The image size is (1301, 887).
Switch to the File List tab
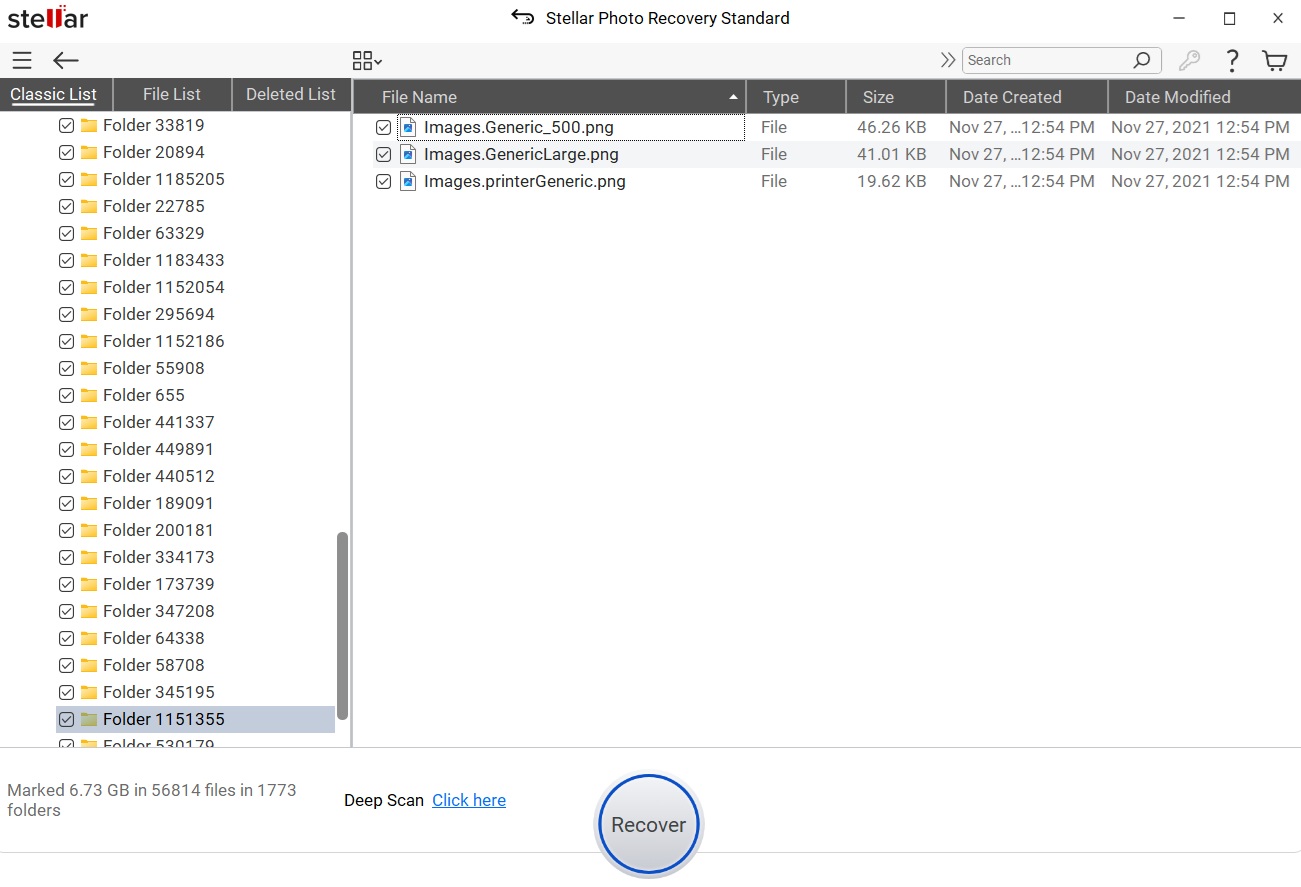172,94
